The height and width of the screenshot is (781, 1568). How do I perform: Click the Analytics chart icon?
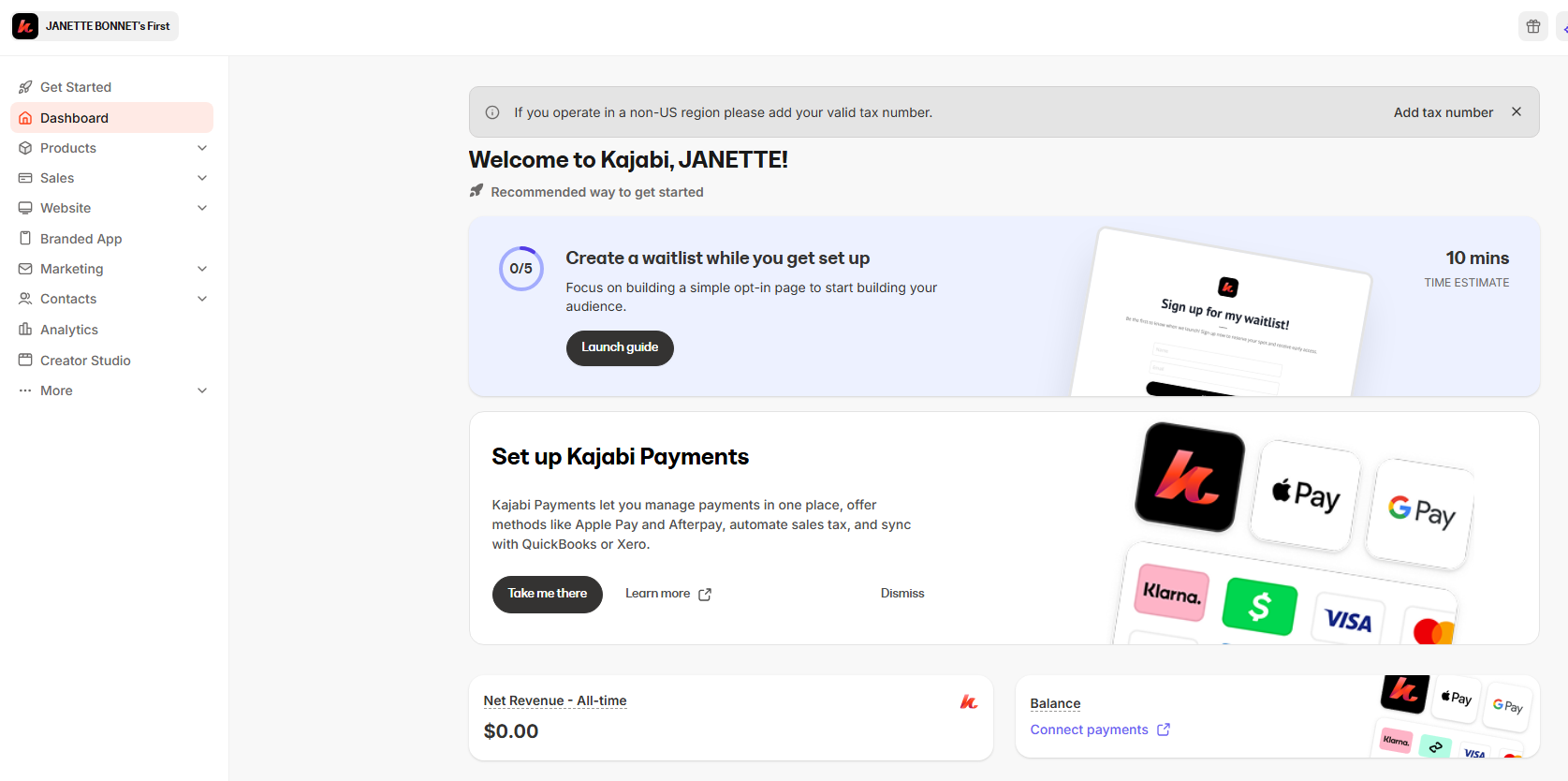(25, 330)
